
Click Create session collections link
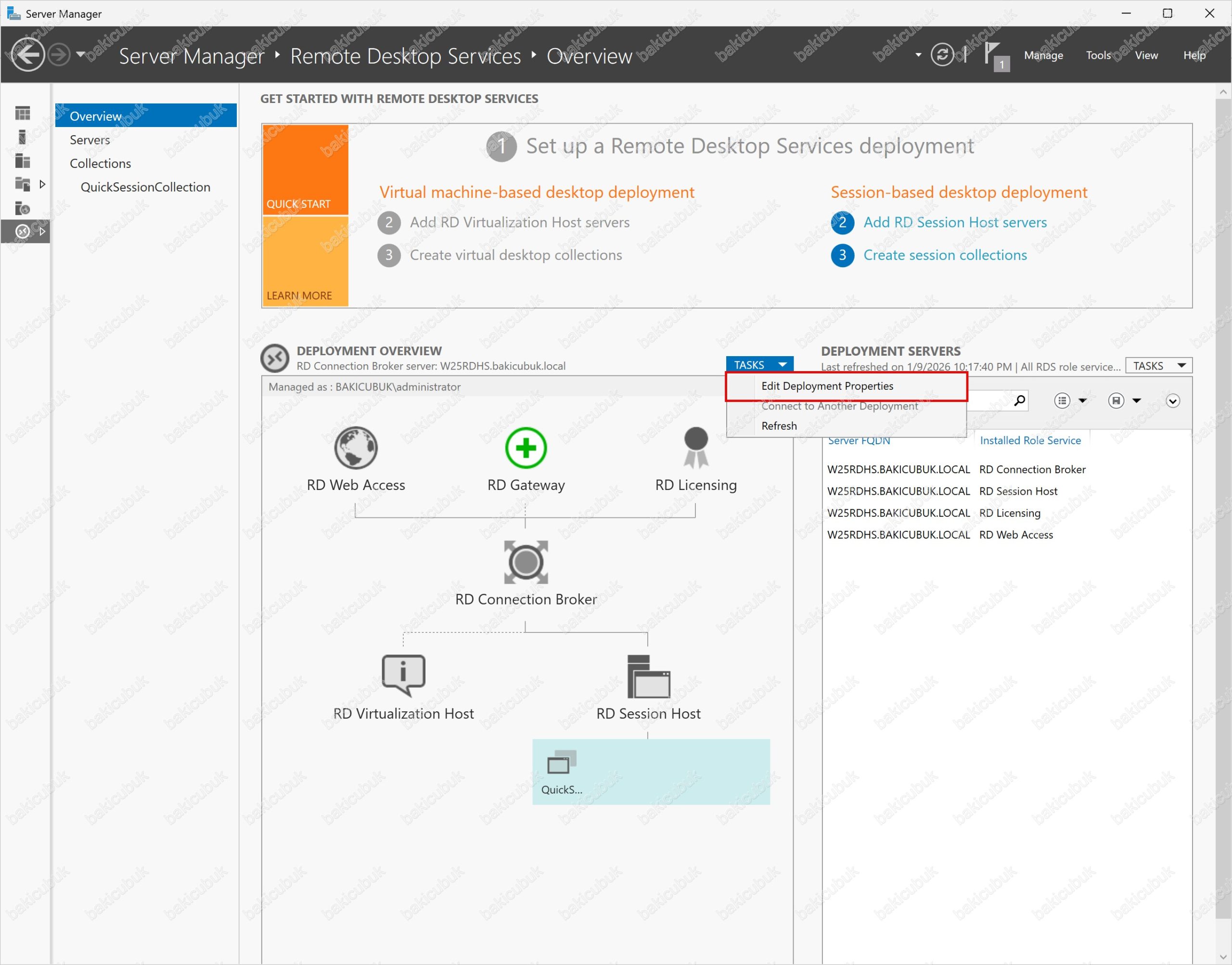pyautogui.click(x=945, y=256)
